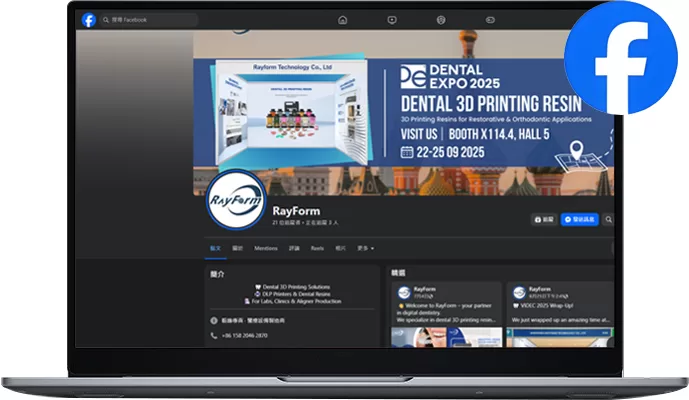
Task: Switch to the Reels tab
Action: (317, 248)
